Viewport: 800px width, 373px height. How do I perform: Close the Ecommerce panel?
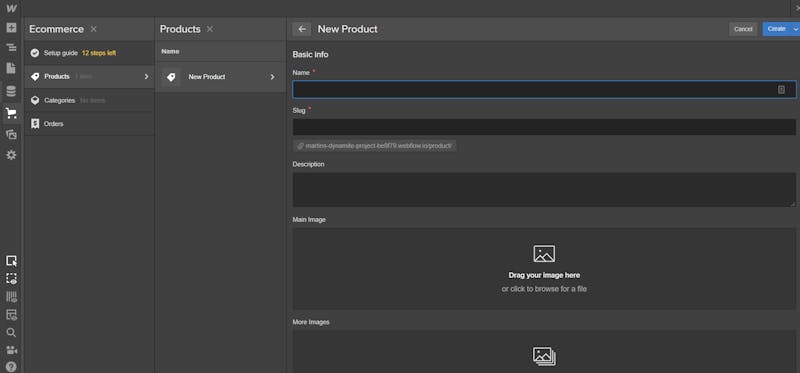pos(93,29)
